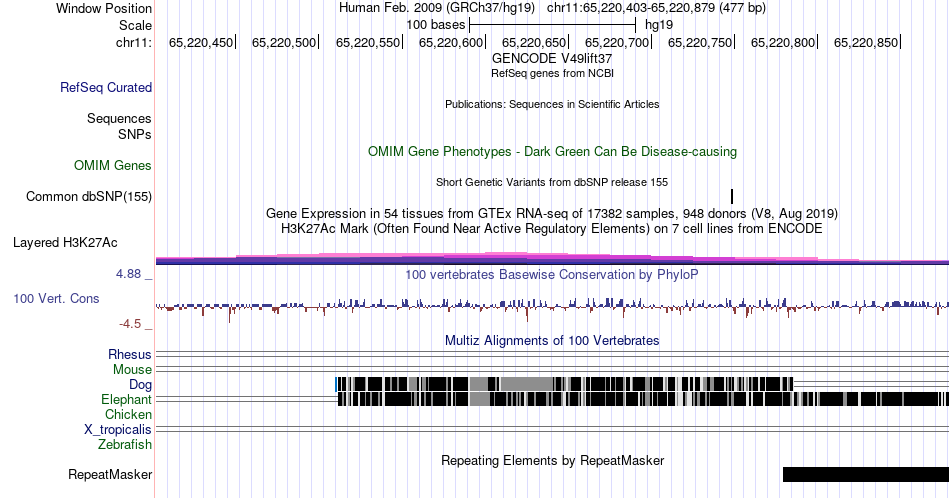
Task: Click the Common dbSNP(155) track label
Action: (x=89, y=196)
